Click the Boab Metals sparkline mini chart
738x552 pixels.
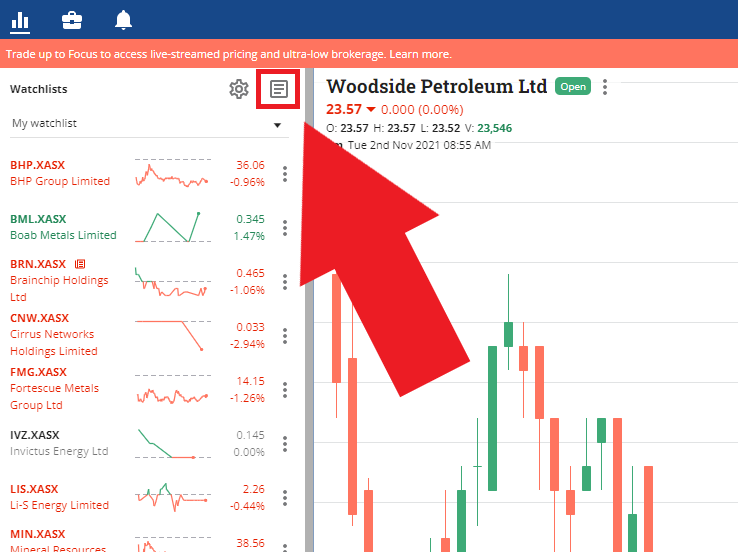[173, 228]
